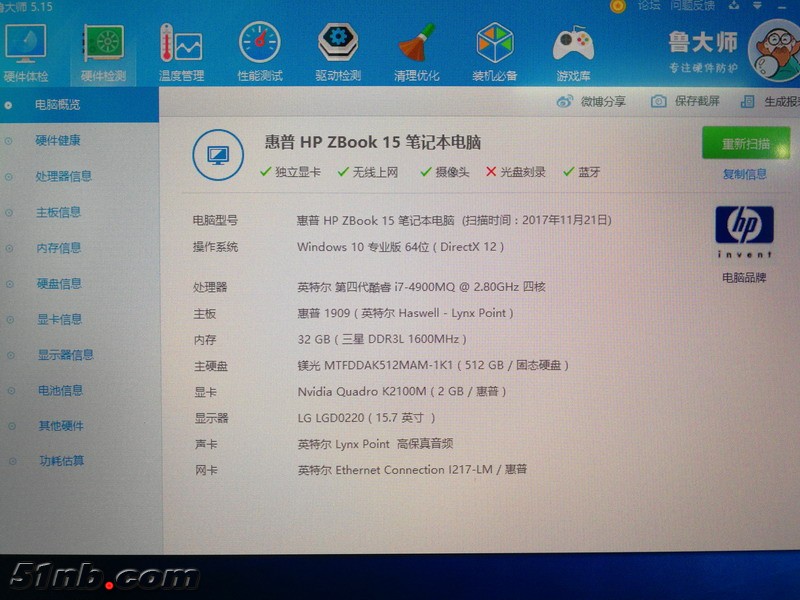Open 硬盘信息 disk info in sidebar
800x600 pixels.
59,284
